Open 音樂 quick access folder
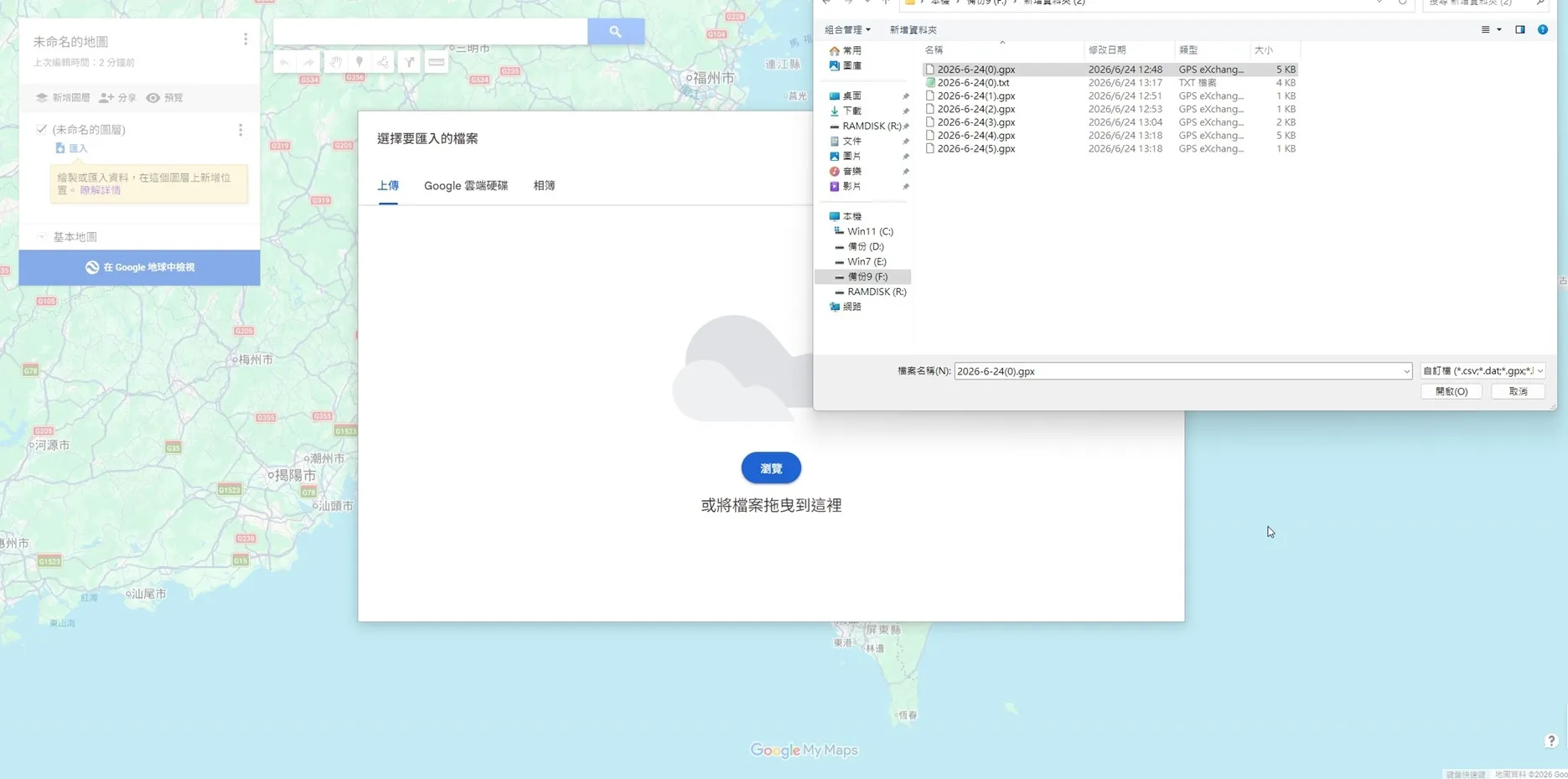The image size is (1568, 779). point(852,172)
